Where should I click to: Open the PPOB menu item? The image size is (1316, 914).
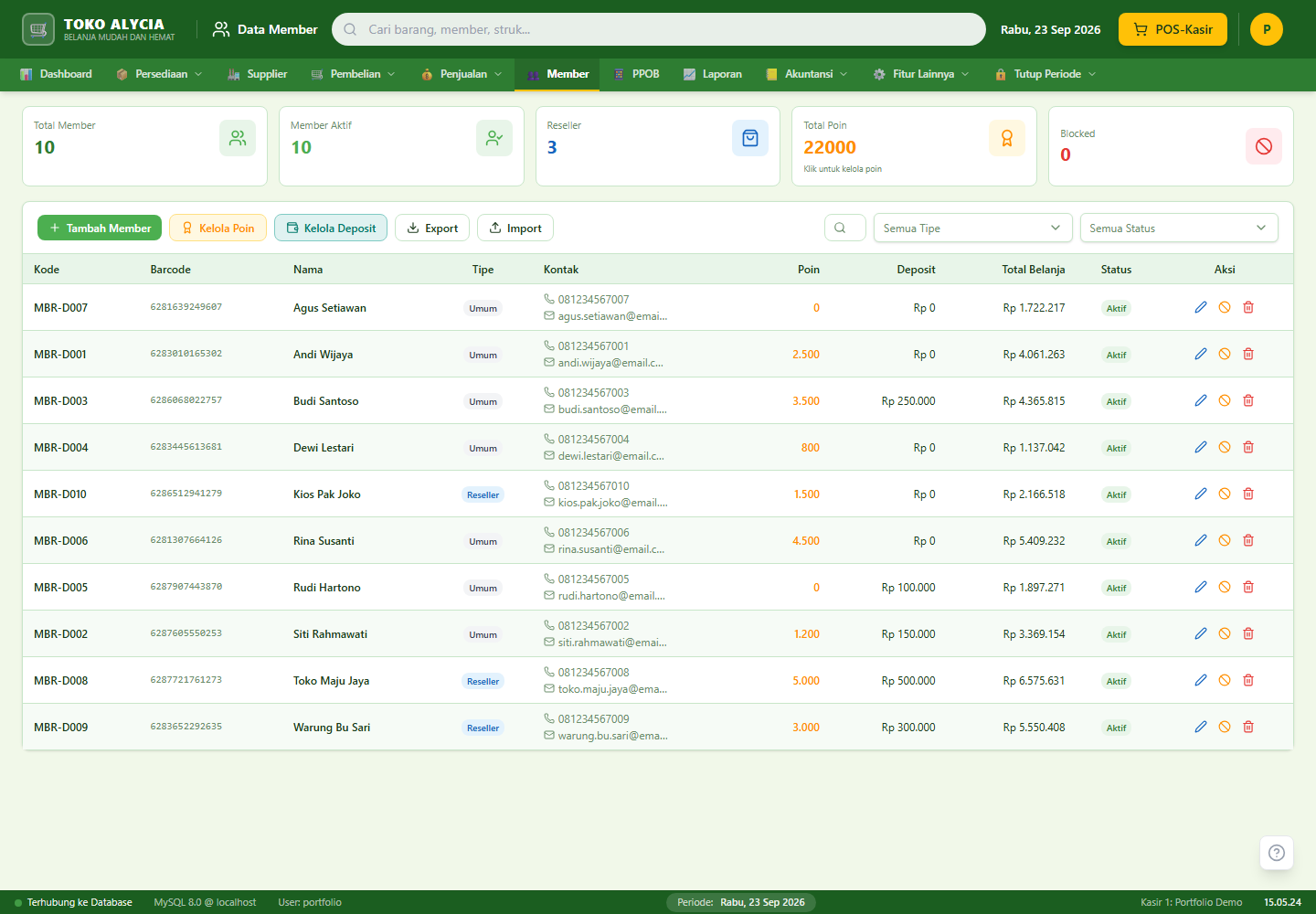pos(636,74)
